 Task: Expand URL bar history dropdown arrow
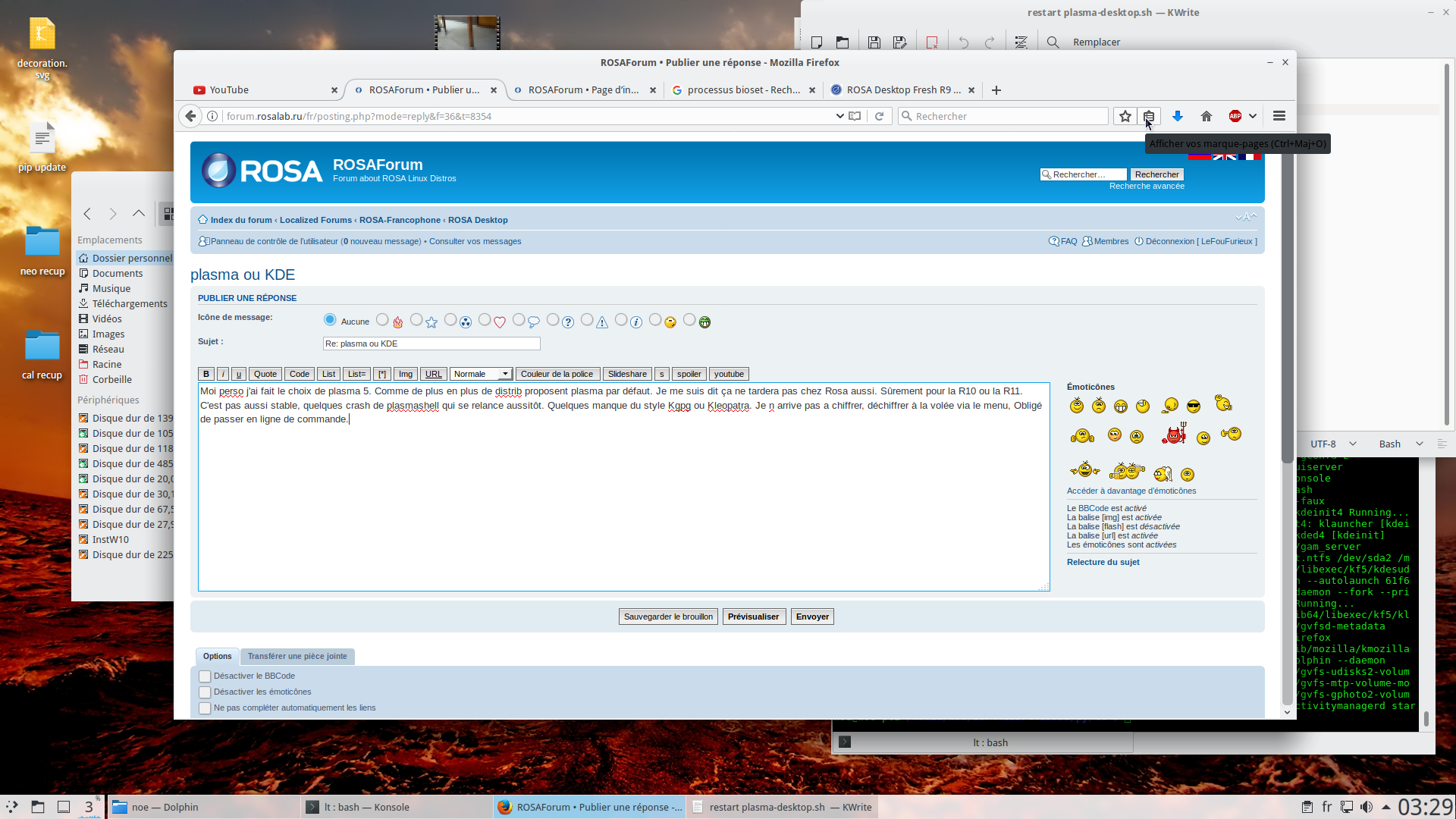(839, 116)
